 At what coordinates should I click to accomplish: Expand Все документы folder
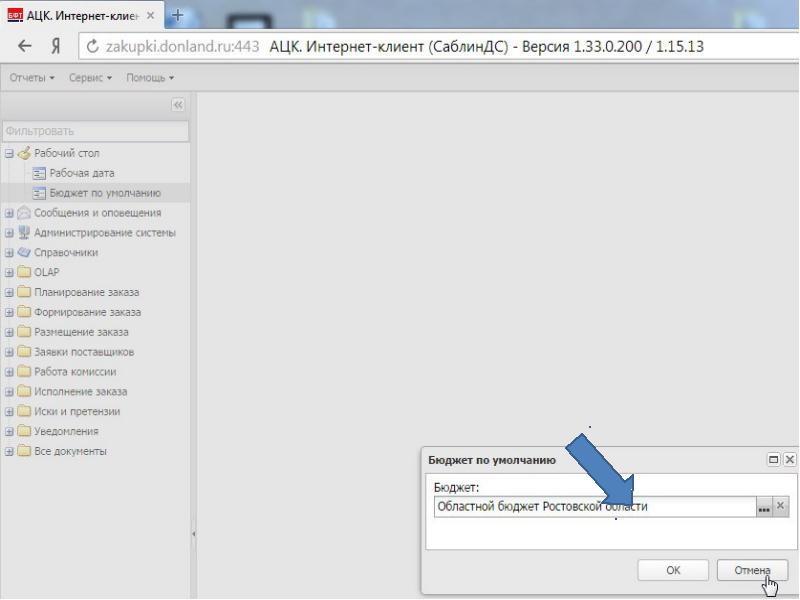coord(9,452)
